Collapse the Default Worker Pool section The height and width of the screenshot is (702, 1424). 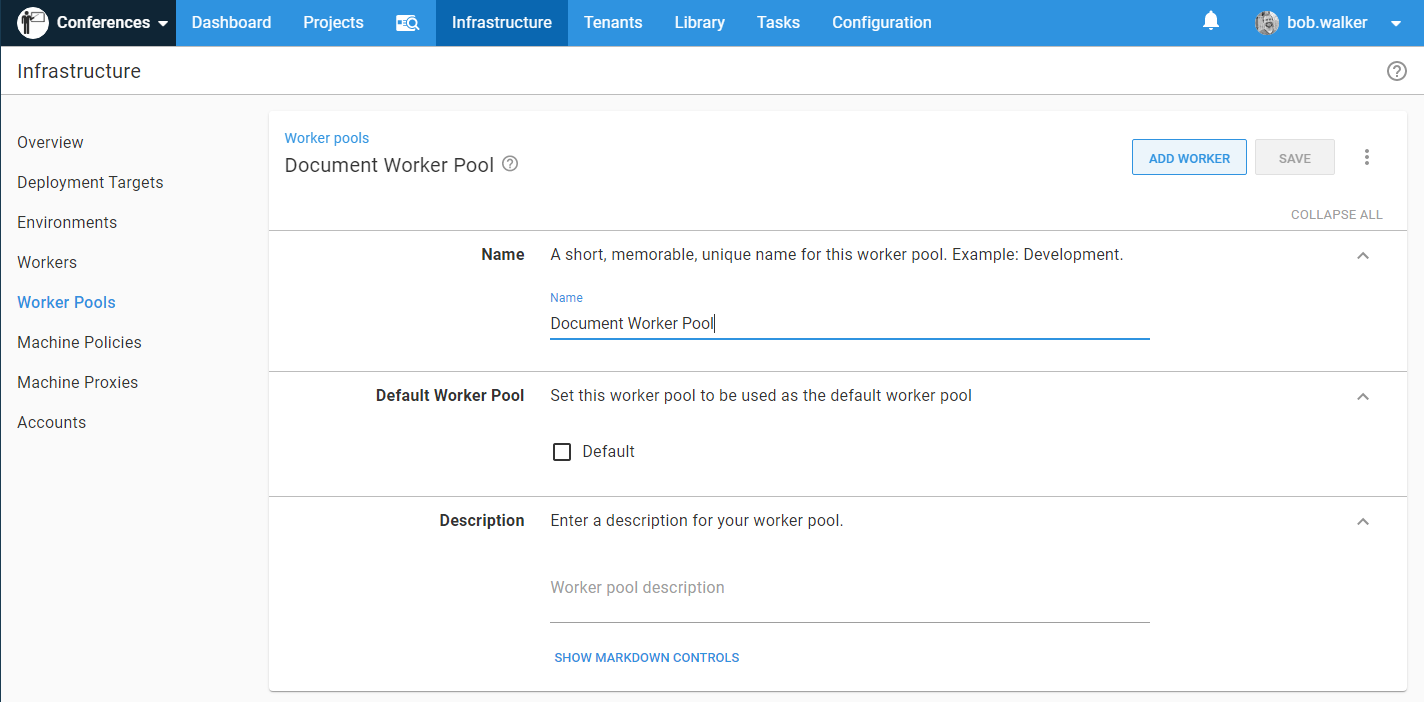click(x=1362, y=396)
